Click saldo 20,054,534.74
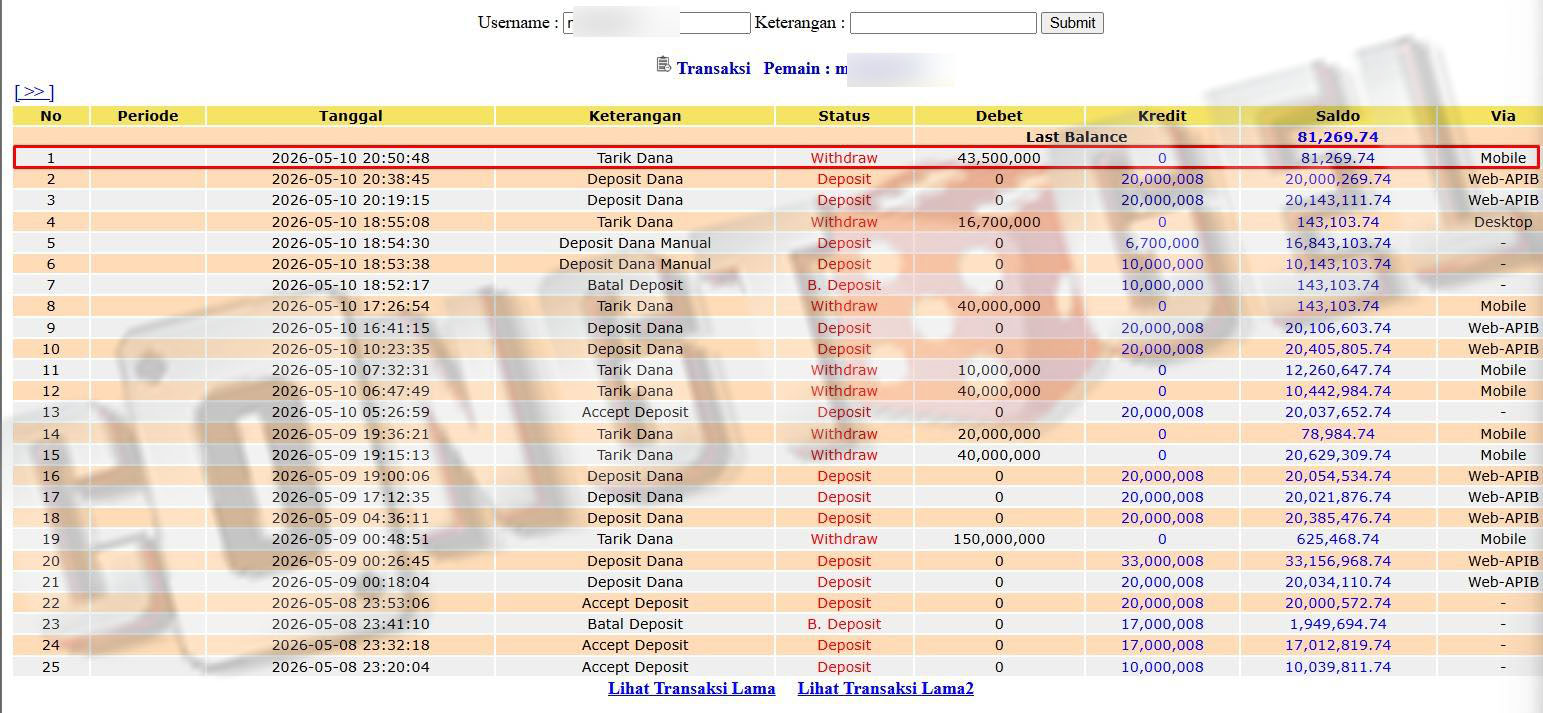The image size is (1543, 713). (1338, 476)
